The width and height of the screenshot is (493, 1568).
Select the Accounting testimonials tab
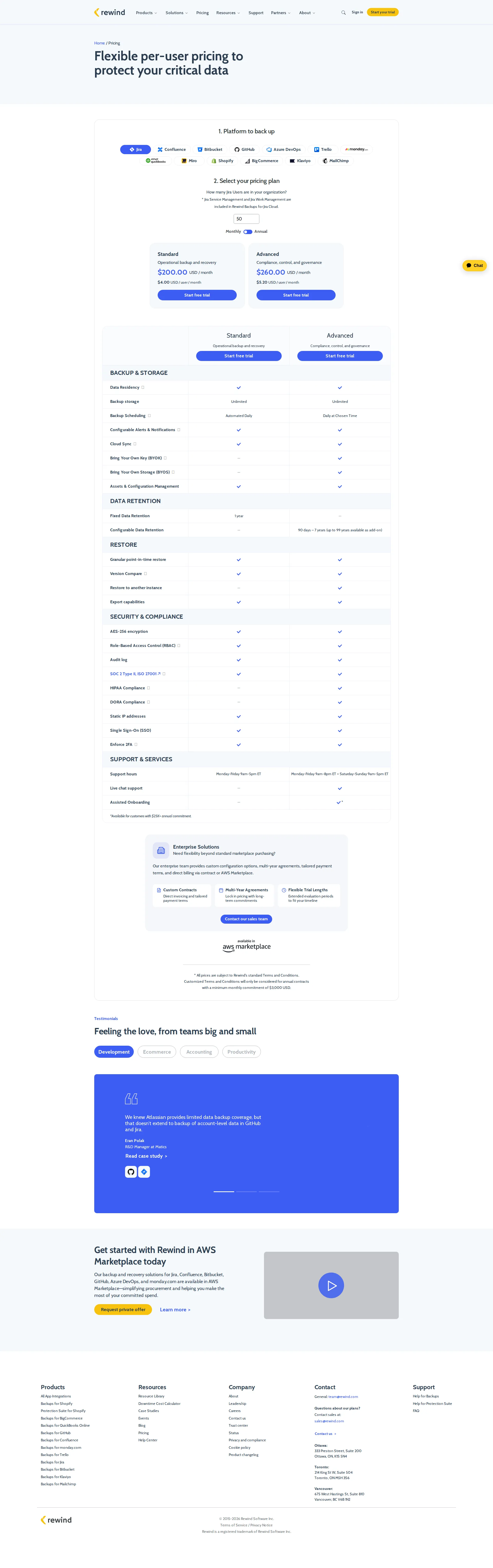199,1051
